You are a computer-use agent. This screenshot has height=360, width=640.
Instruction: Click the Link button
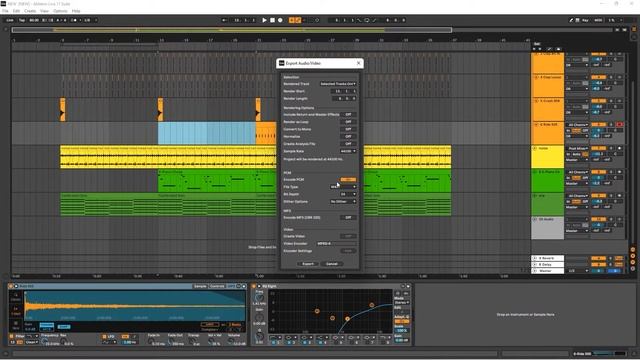[x=10, y=20]
